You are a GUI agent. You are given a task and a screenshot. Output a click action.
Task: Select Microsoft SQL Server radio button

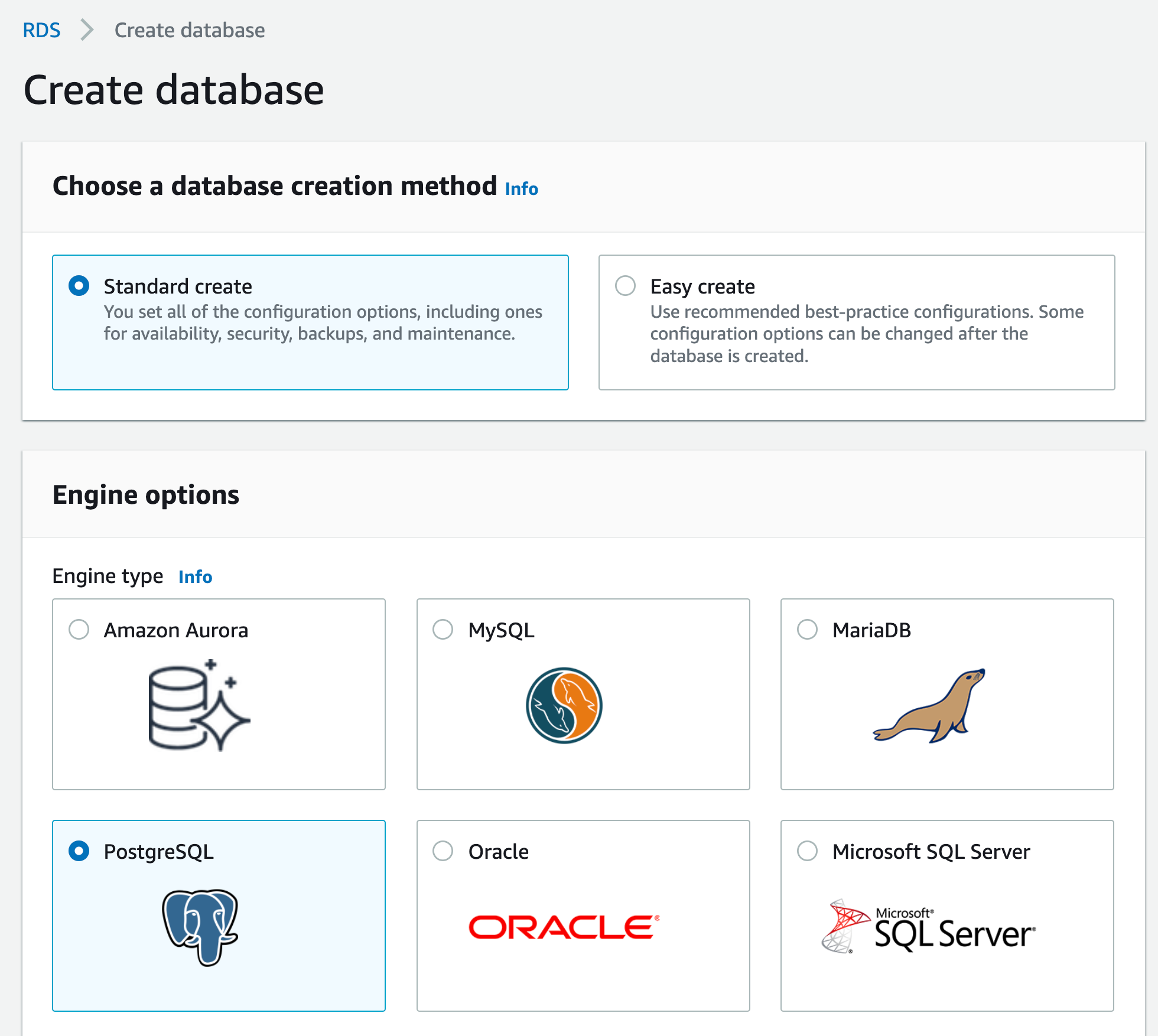point(807,851)
